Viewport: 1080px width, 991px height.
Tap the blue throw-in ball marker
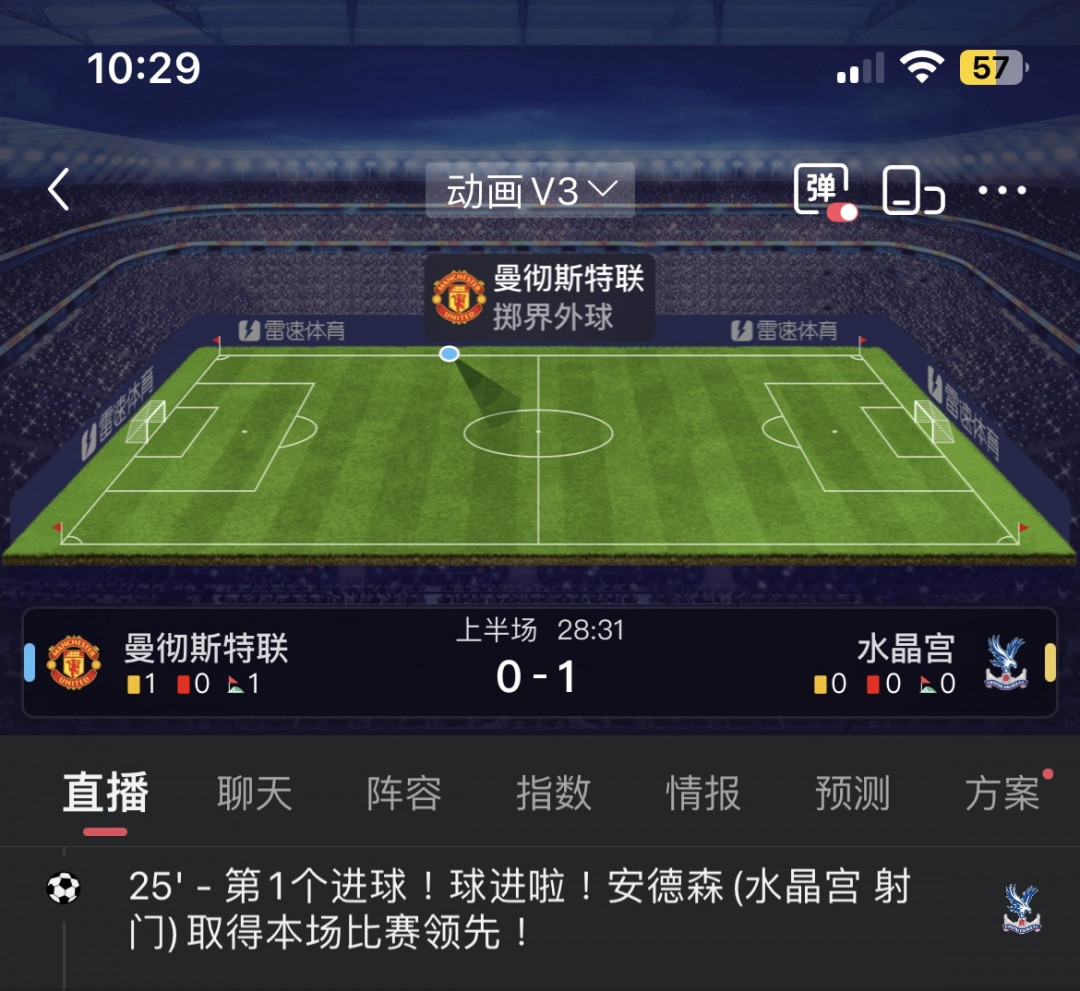pos(449,354)
